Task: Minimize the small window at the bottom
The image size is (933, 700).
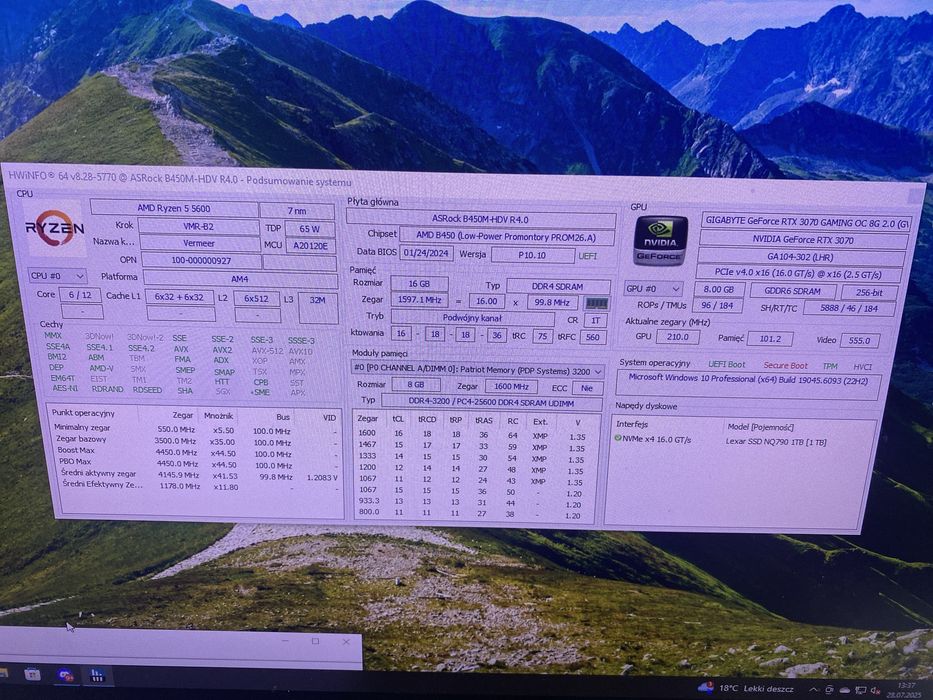Action: tap(285, 640)
